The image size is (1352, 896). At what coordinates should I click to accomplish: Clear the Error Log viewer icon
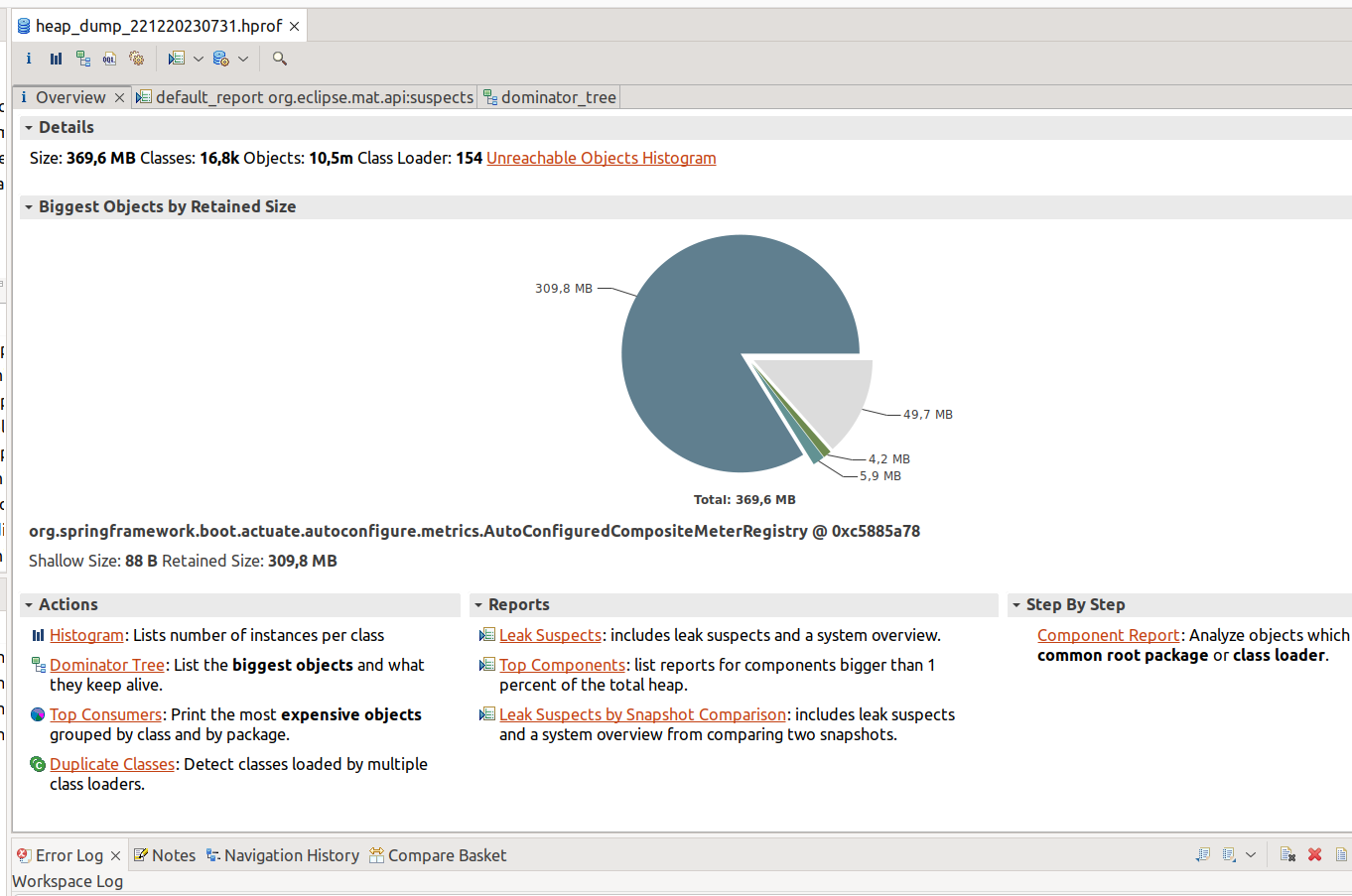(1286, 853)
